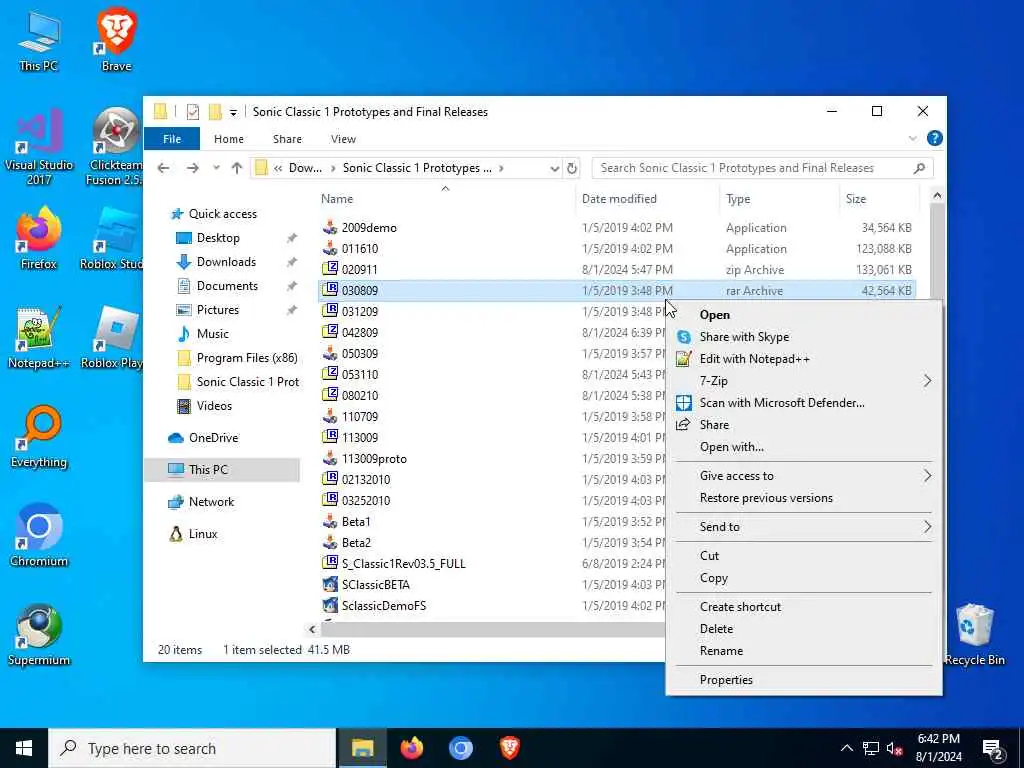Open File Explorer help icon
Viewport: 1024px width, 768px height.
[935, 138]
